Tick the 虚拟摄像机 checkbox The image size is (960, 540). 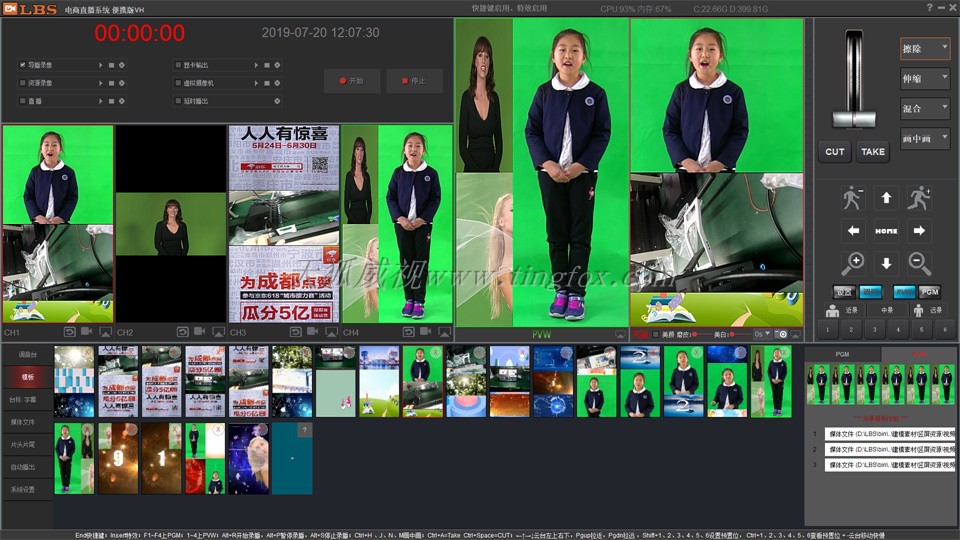coord(176,83)
